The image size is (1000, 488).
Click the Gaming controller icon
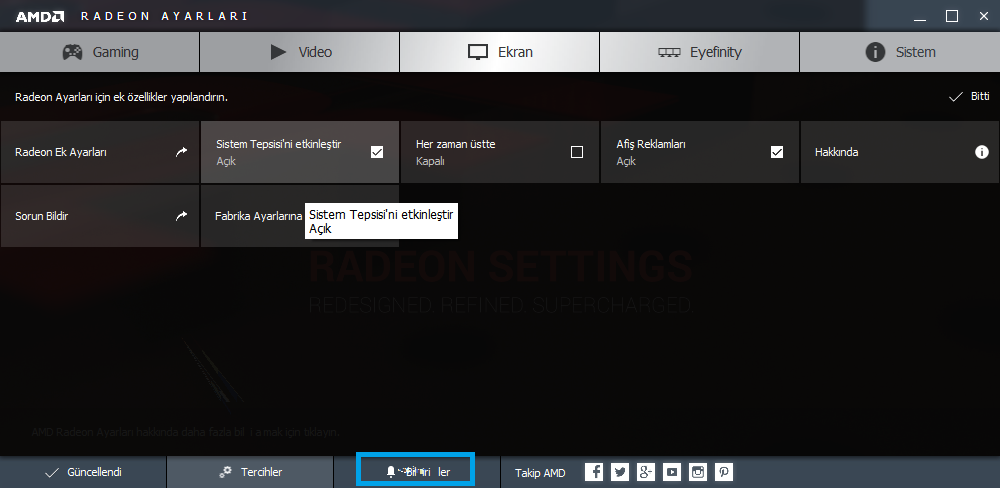(x=72, y=52)
